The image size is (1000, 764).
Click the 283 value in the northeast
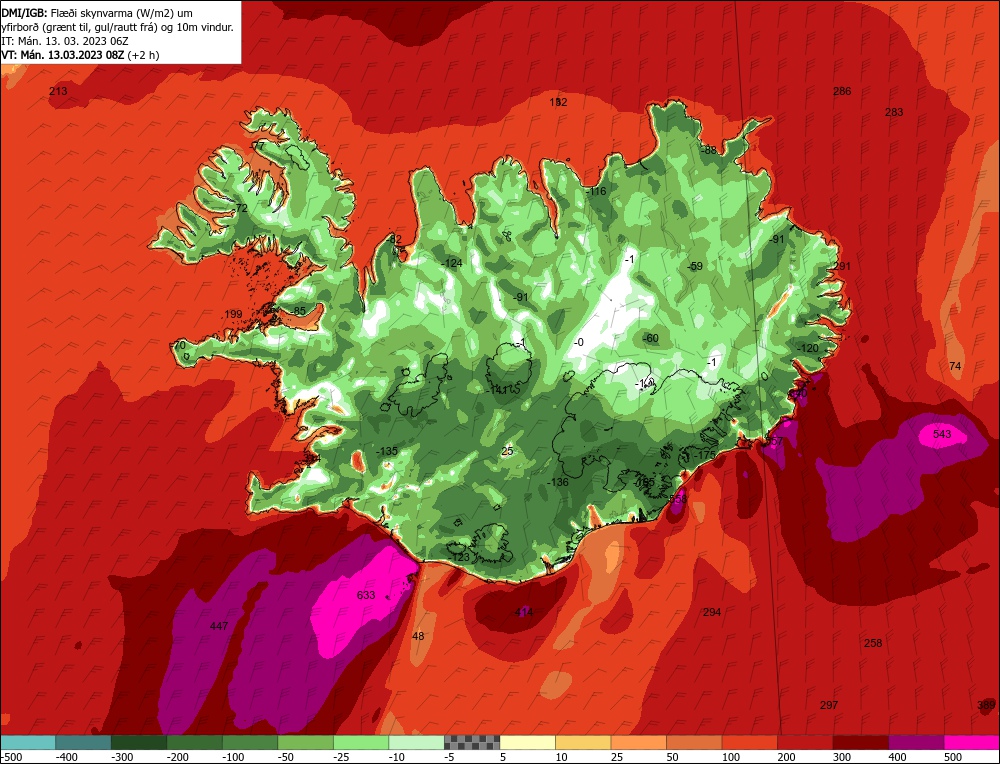pyautogui.click(x=893, y=112)
